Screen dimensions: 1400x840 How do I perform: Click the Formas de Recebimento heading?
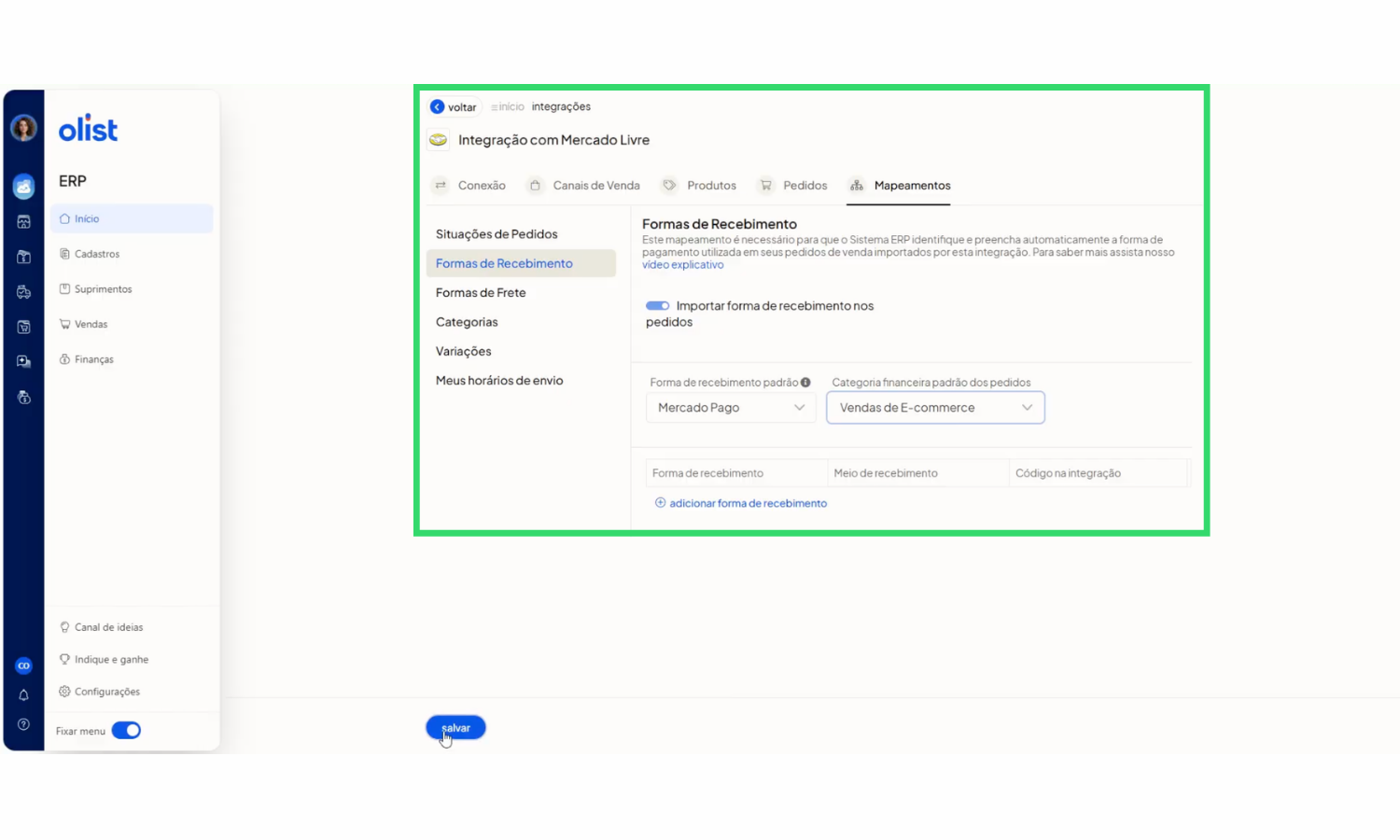(x=720, y=224)
